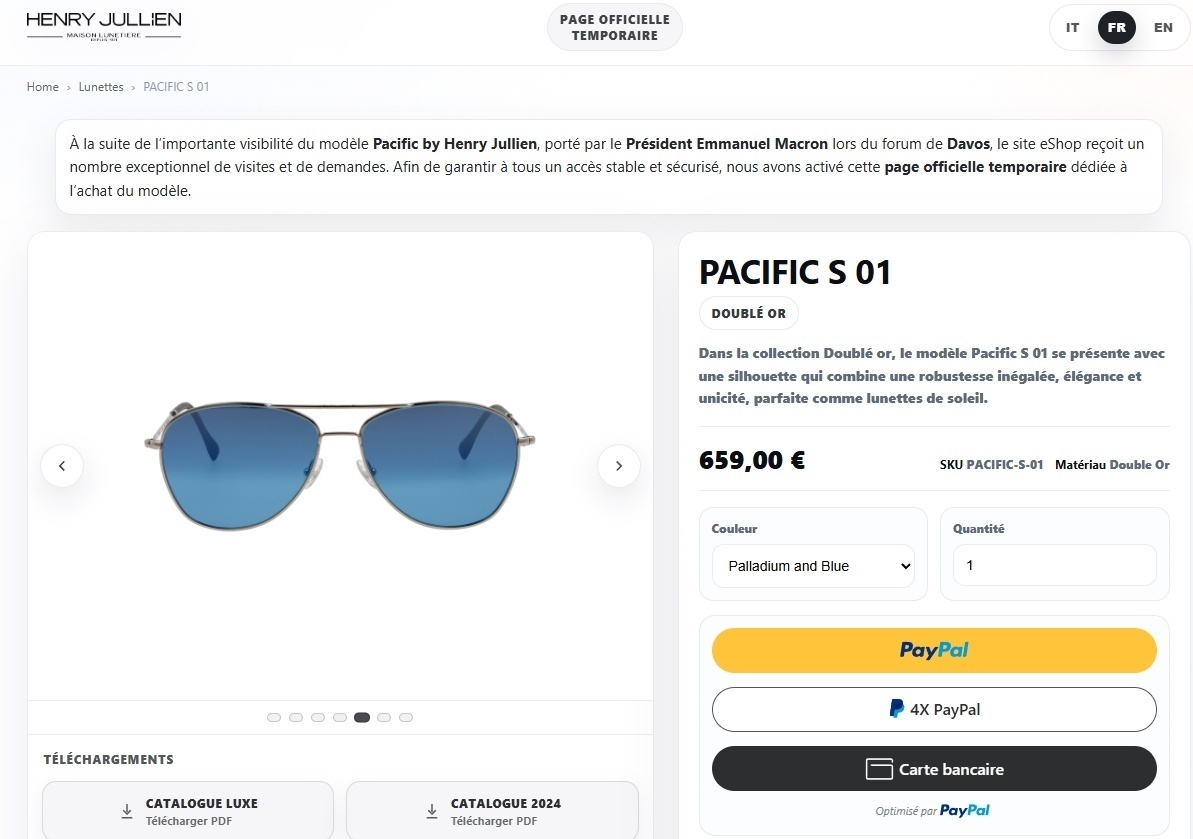This screenshot has height=839, width=1193.
Task: Click the yellow PayPal checkout button
Action: point(934,650)
